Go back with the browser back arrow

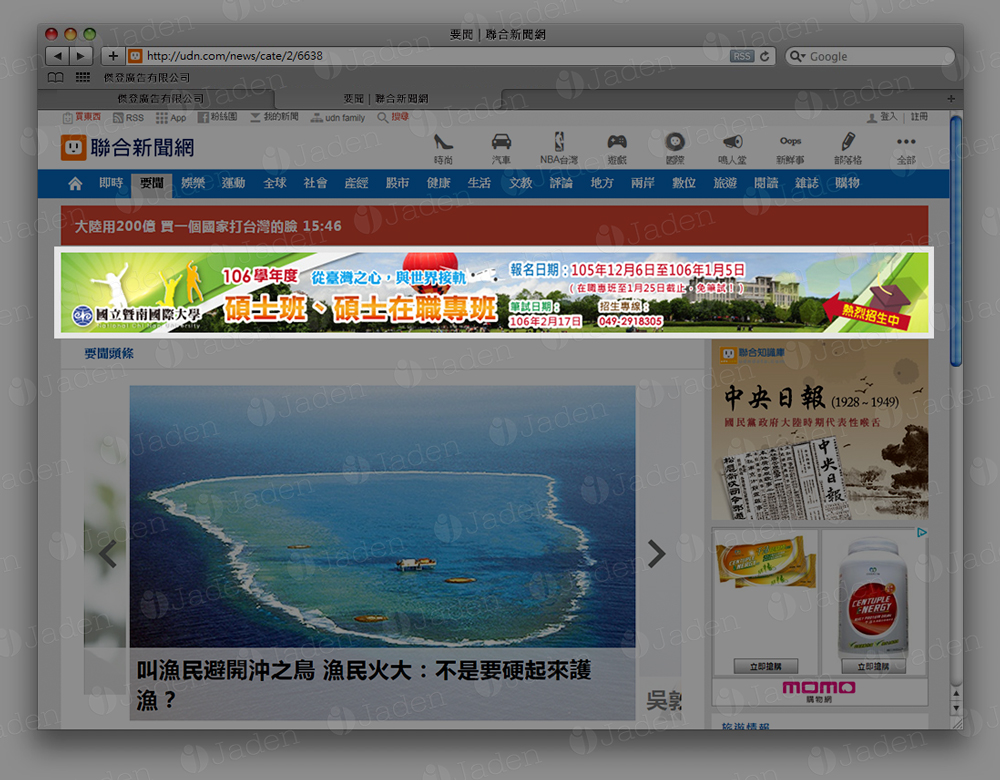click(x=57, y=56)
